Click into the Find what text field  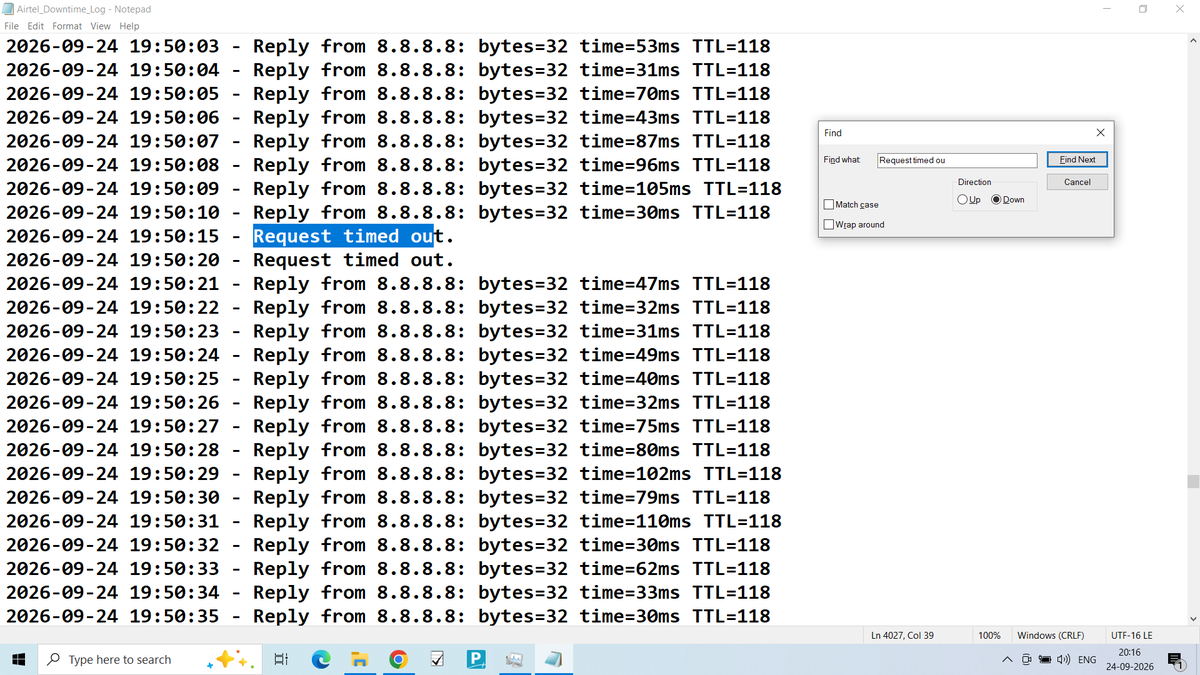(x=957, y=160)
